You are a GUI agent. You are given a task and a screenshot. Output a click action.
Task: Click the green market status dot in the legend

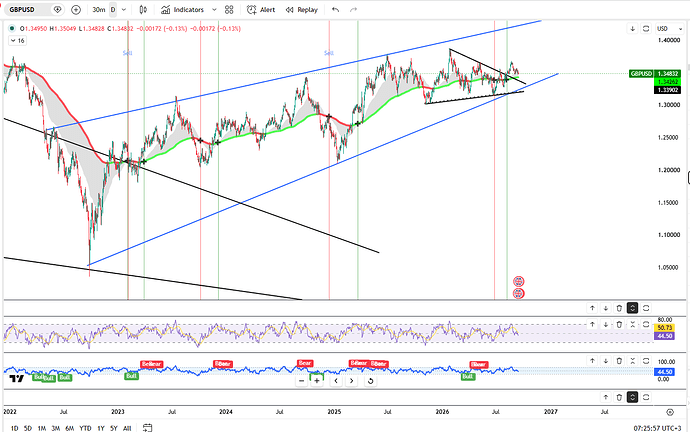point(12,29)
